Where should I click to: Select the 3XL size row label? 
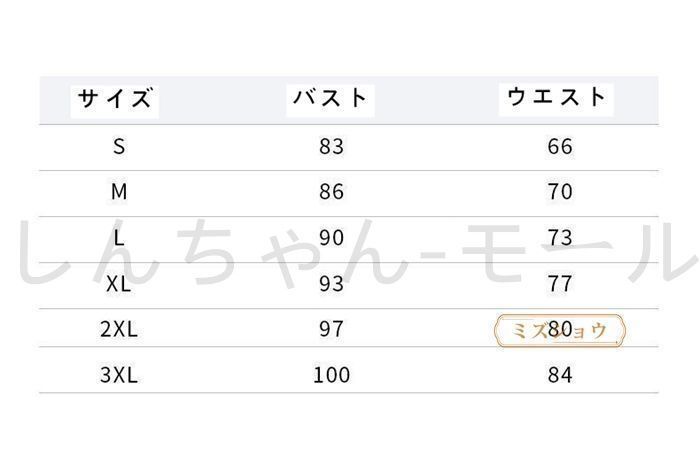point(119,375)
